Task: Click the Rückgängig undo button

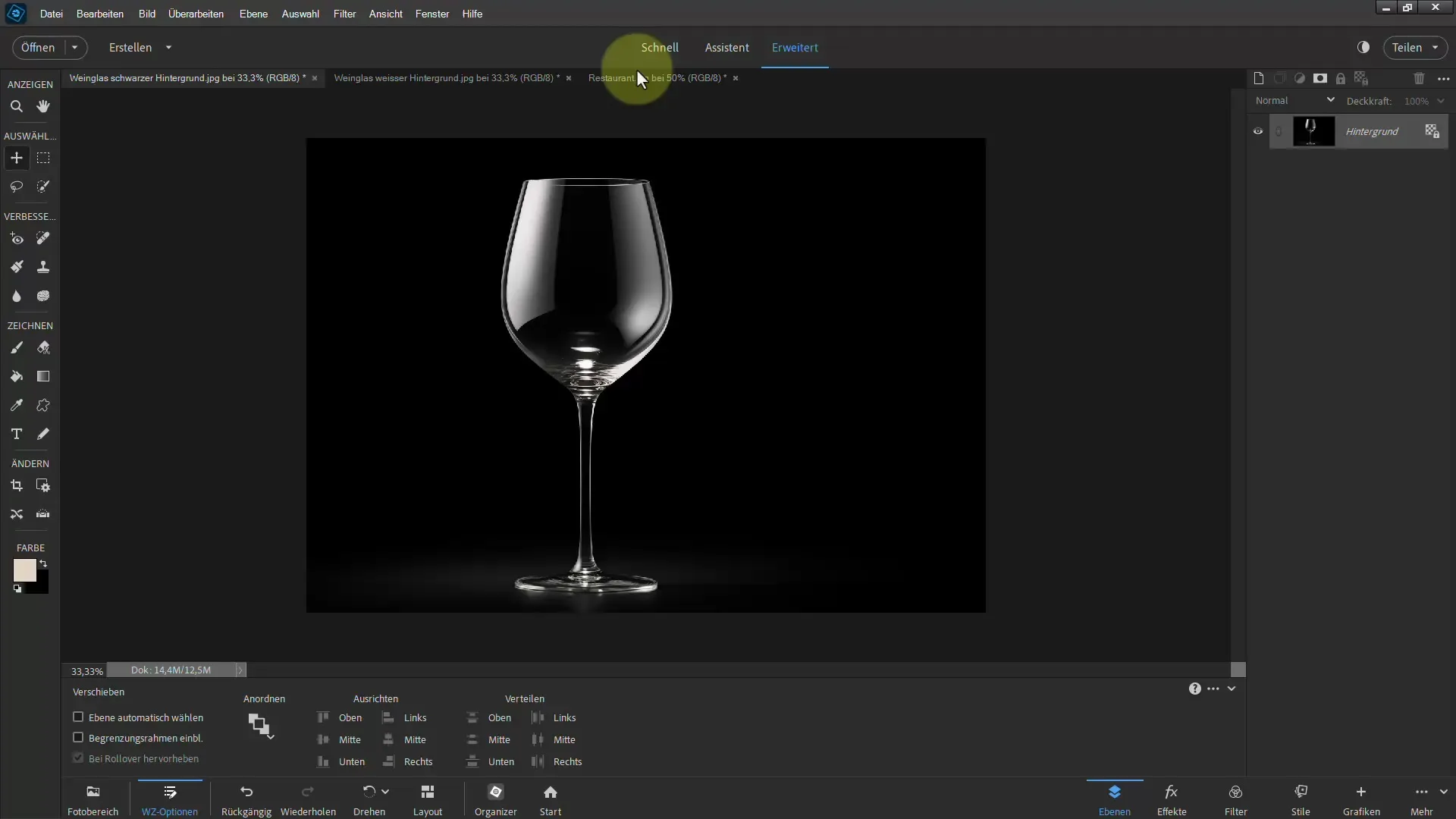Action: coord(246,800)
